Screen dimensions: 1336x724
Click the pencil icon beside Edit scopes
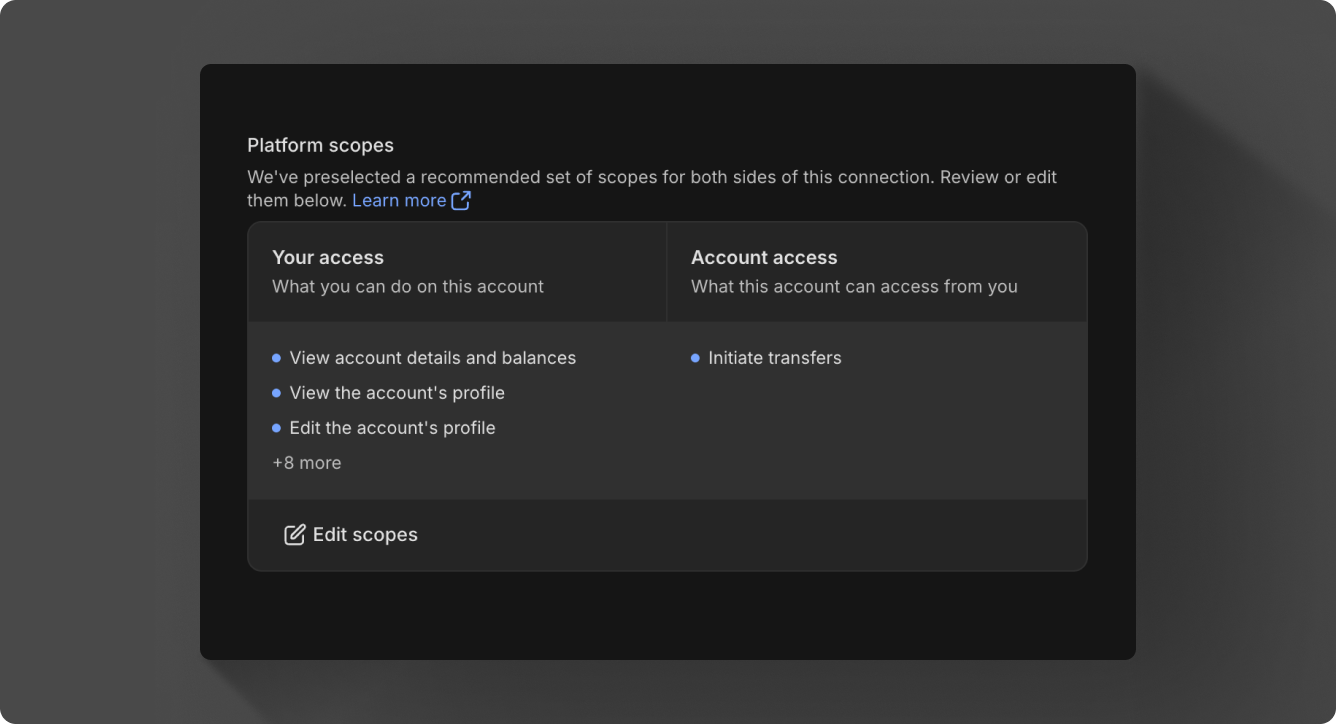coord(294,535)
